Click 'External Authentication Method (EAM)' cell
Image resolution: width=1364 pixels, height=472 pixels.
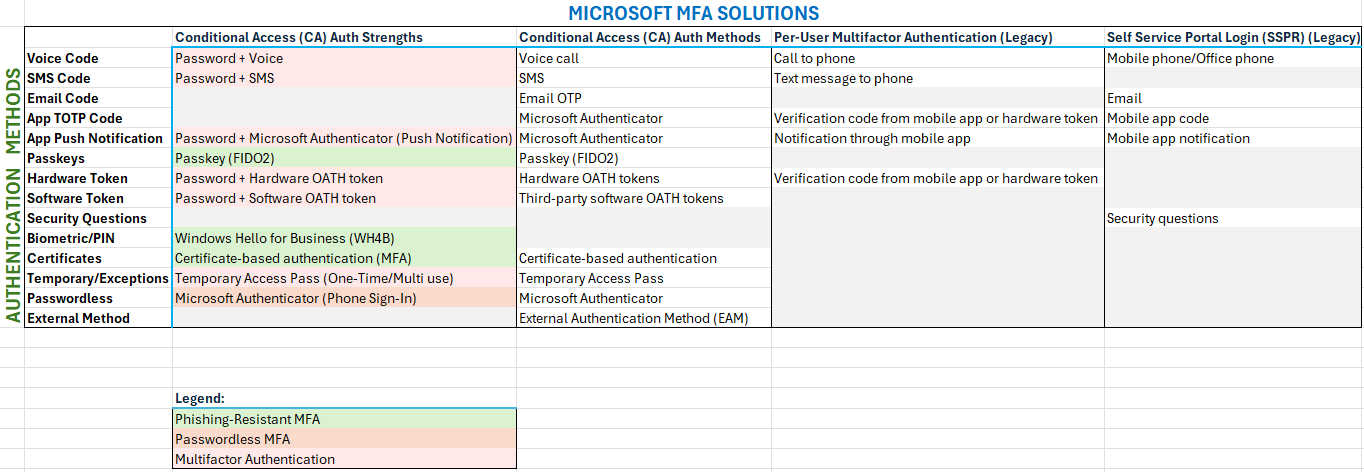pos(644,318)
